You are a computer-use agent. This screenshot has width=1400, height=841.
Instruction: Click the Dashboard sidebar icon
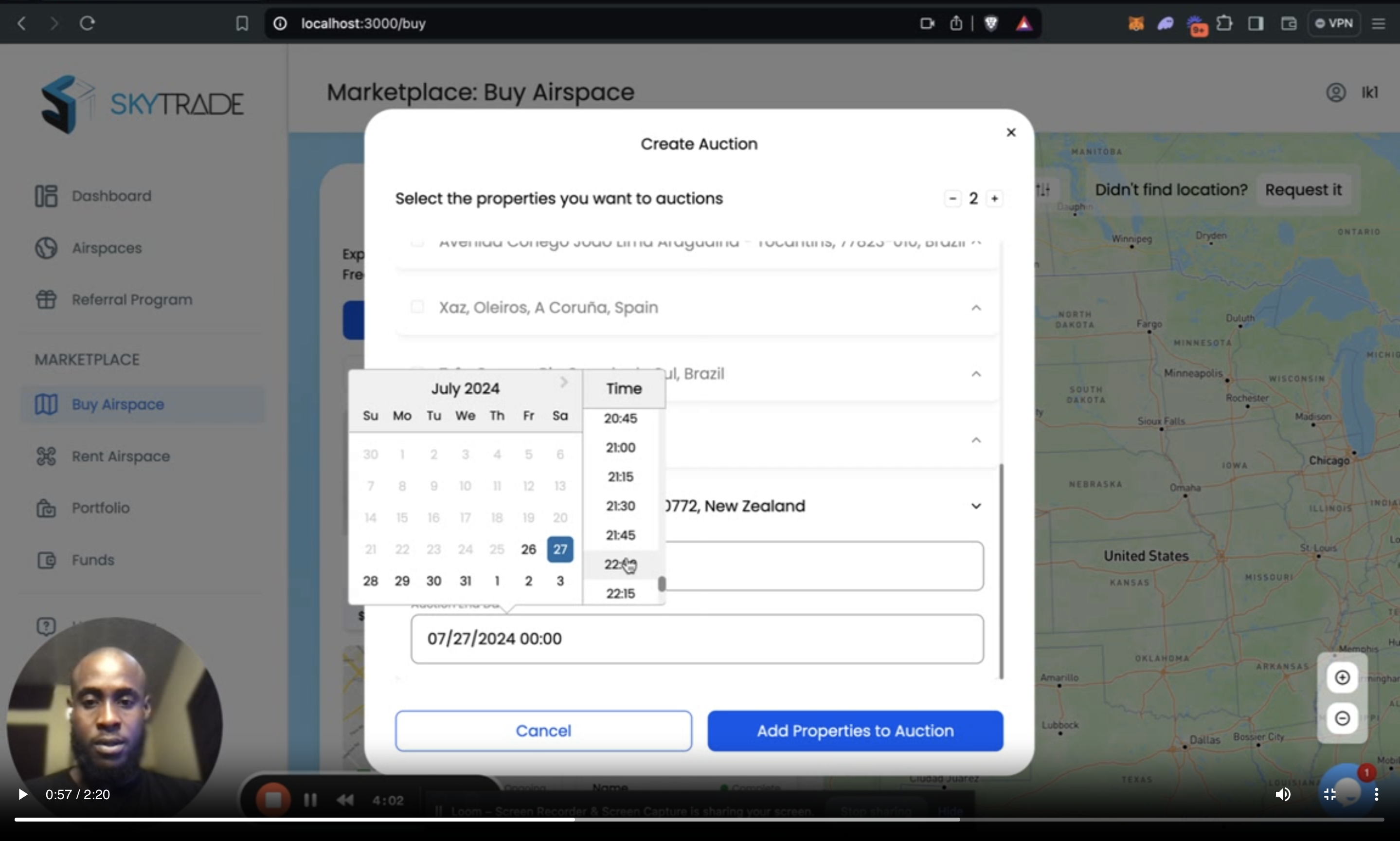(x=46, y=196)
